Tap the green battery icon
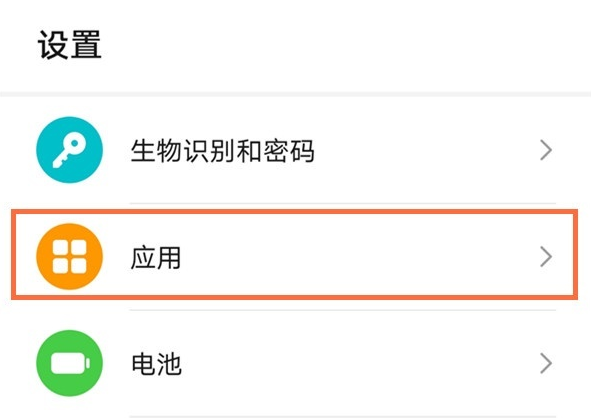591x418 pixels. point(69,363)
